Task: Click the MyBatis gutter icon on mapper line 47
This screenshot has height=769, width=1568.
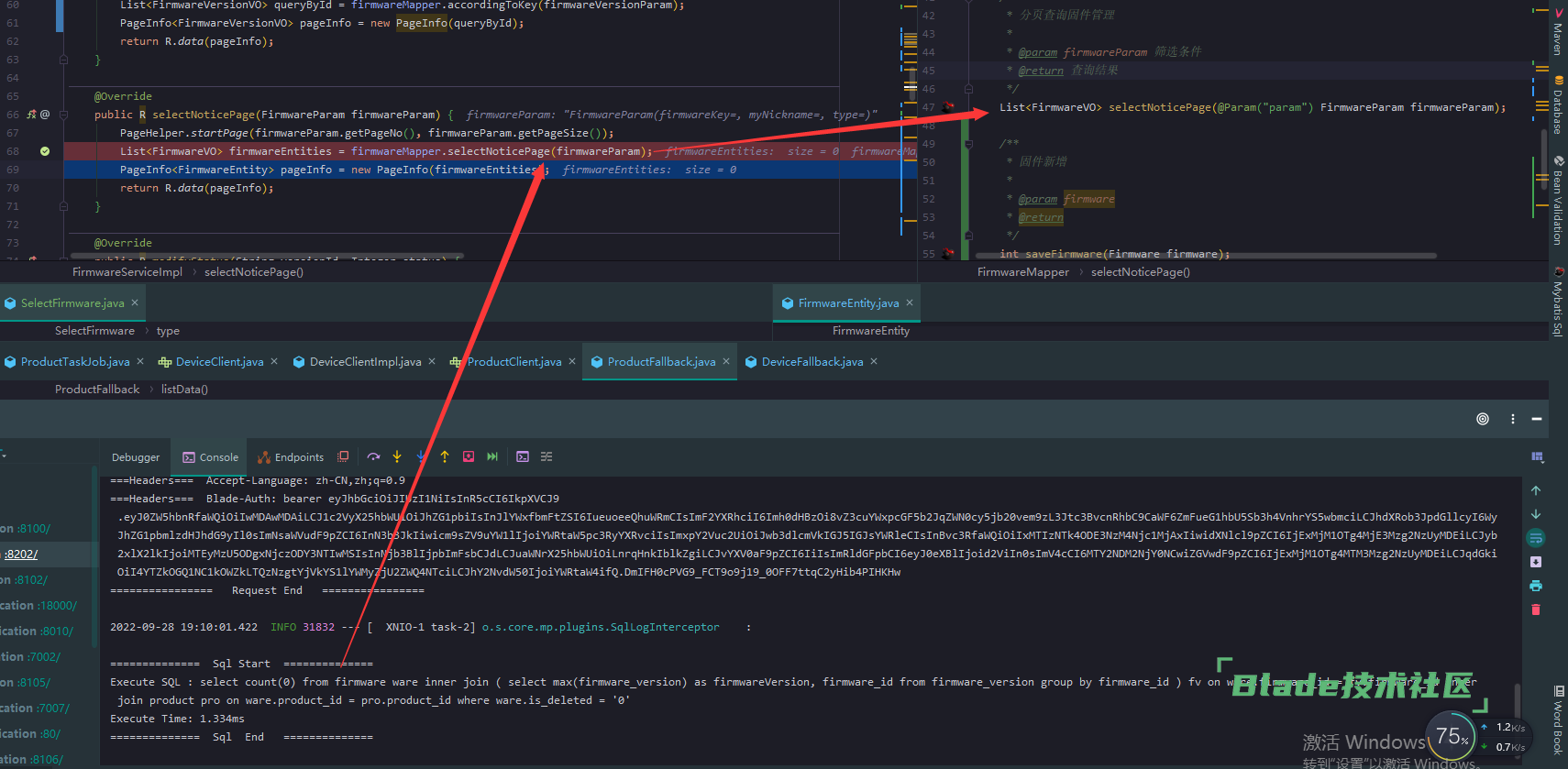Action: click(x=948, y=107)
